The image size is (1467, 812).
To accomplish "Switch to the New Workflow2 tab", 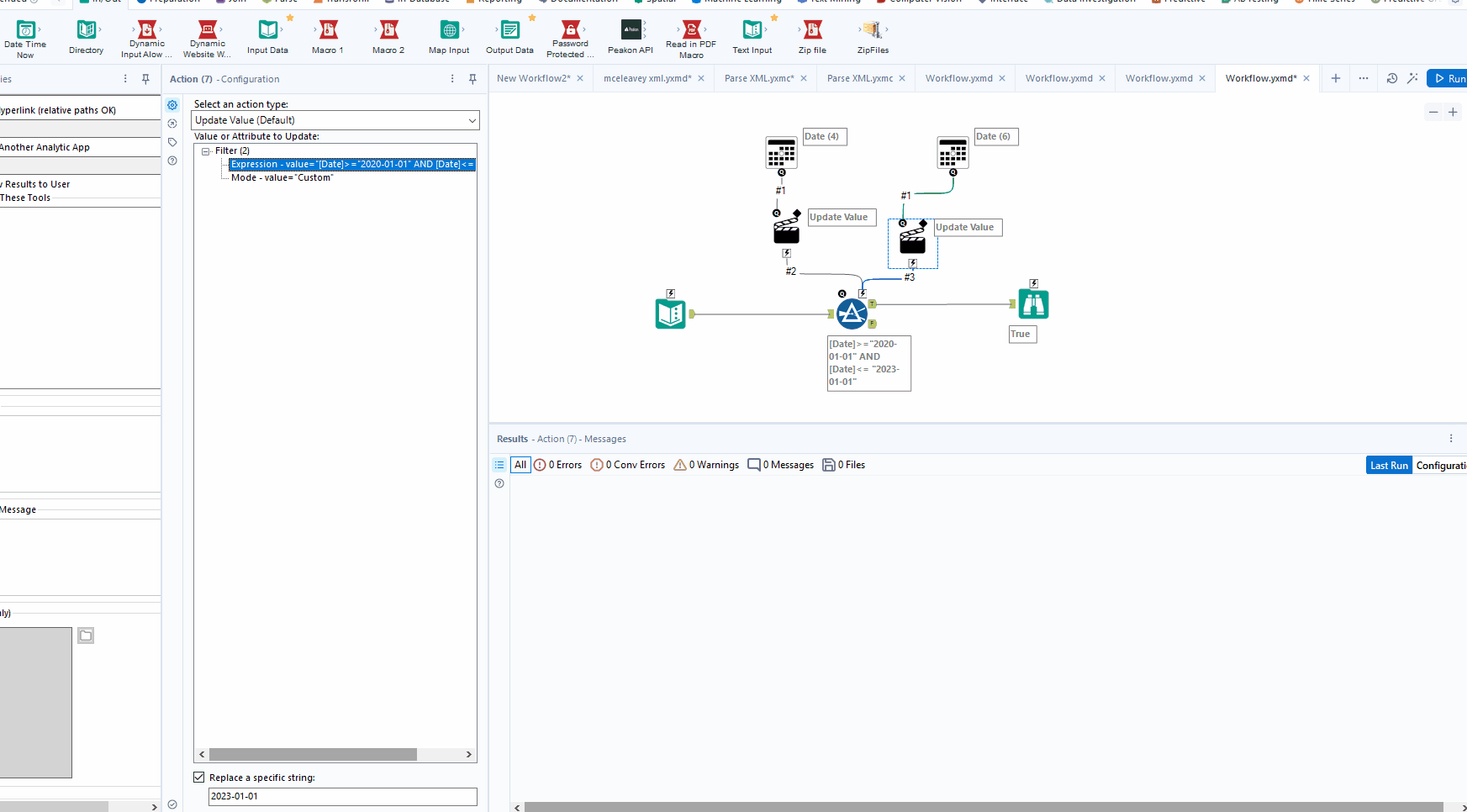I will 533,78.
